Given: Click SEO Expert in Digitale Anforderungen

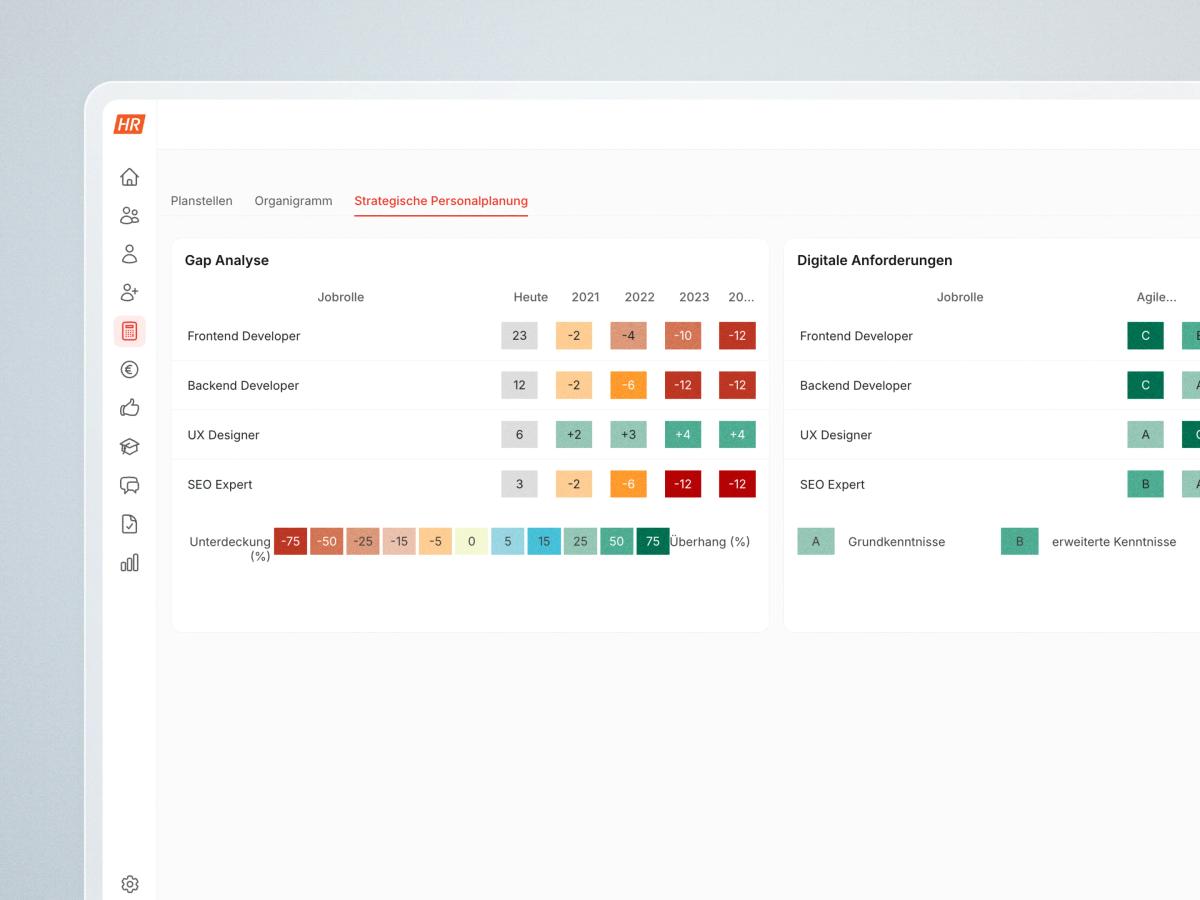Looking at the screenshot, I should (832, 484).
